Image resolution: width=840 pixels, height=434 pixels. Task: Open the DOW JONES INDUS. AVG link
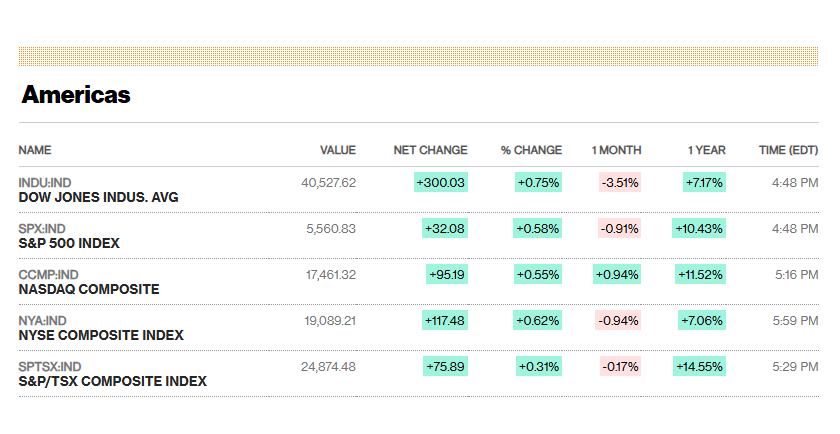(99, 197)
